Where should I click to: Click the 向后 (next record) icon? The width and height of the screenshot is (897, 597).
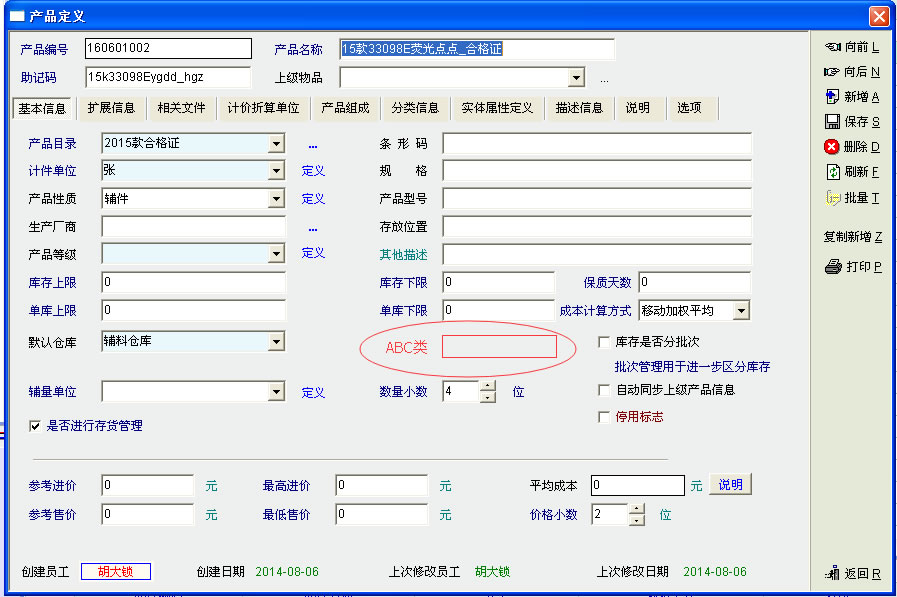point(832,72)
